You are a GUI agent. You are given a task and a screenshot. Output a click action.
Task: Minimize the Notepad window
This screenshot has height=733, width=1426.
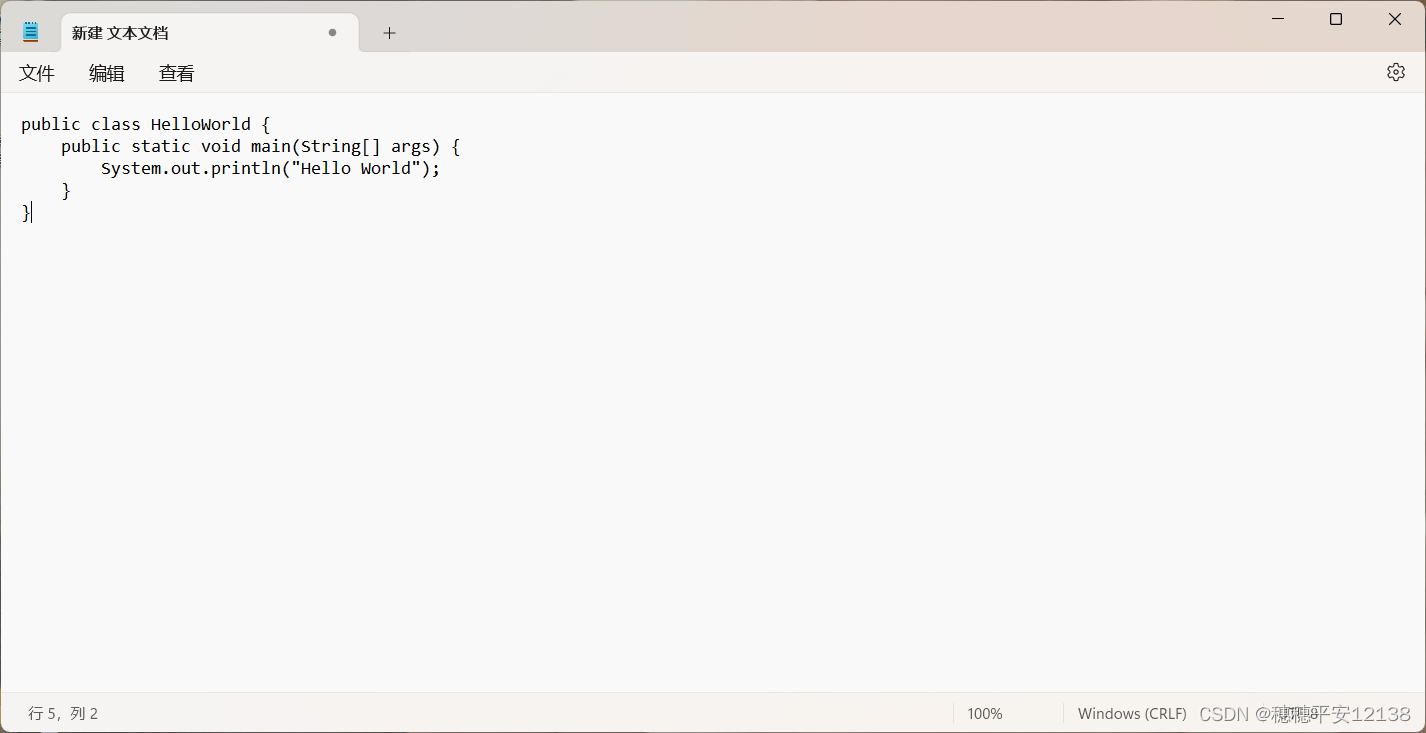click(1277, 19)
